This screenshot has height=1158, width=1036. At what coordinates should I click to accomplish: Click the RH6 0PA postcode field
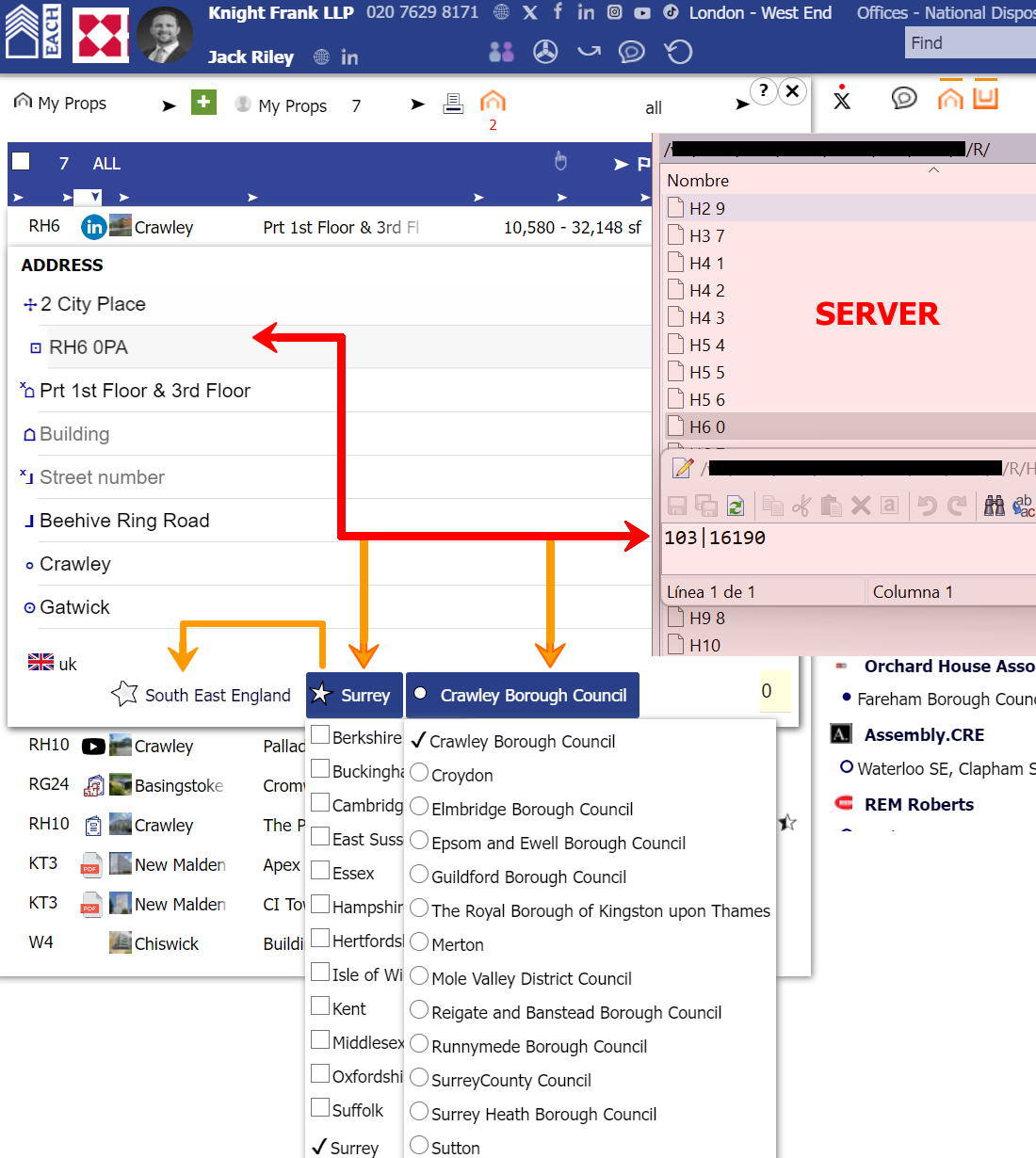click(x=349, y=346)
